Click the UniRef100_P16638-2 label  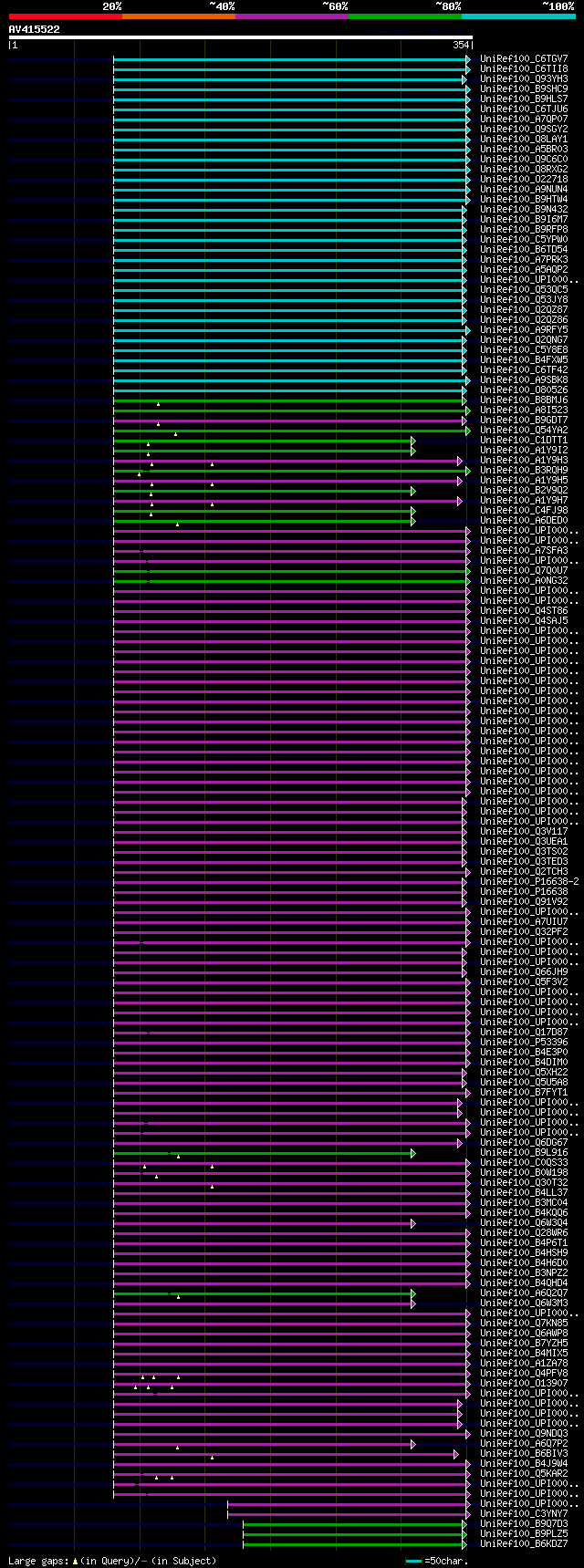(x=529, y=882)
